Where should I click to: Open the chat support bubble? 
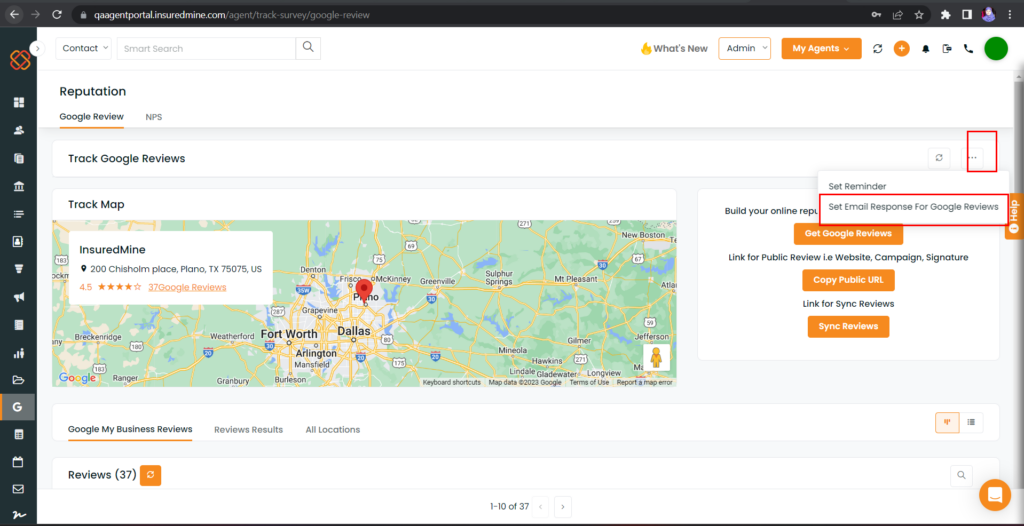[x=995, y=495]
